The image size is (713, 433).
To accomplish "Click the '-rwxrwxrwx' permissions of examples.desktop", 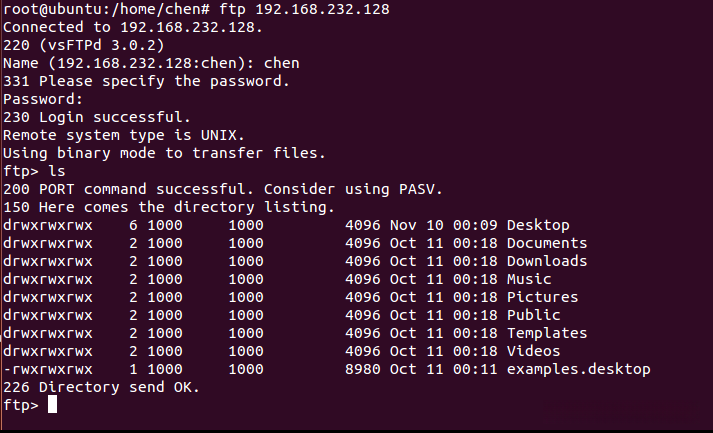I will click(48, 369).
